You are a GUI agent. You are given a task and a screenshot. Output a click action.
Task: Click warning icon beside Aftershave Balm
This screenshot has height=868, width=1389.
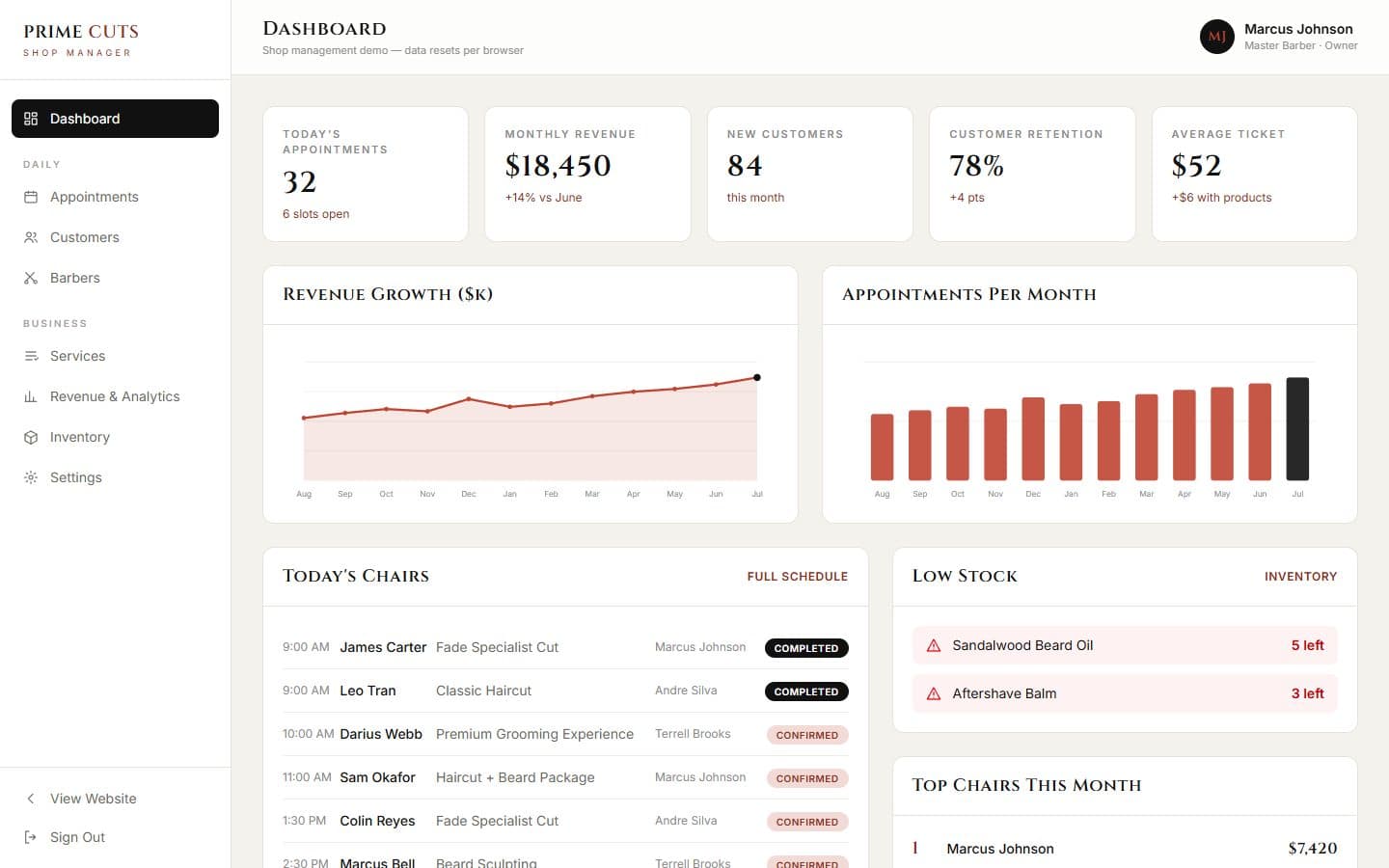[934, 693]
